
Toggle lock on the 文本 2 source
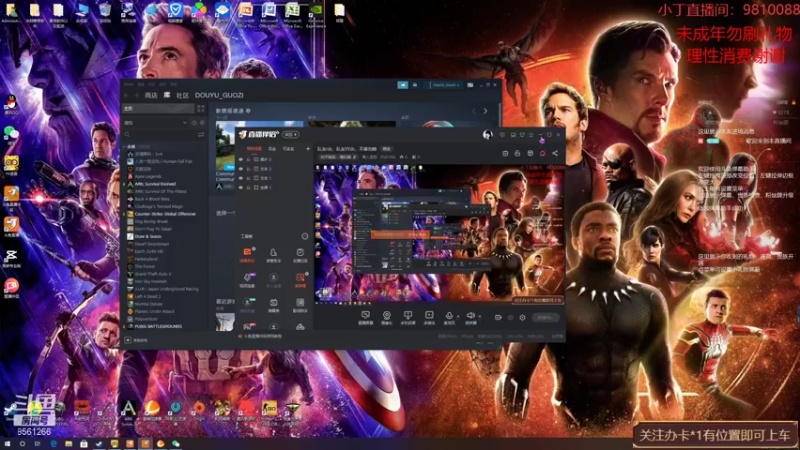[248, 169]
